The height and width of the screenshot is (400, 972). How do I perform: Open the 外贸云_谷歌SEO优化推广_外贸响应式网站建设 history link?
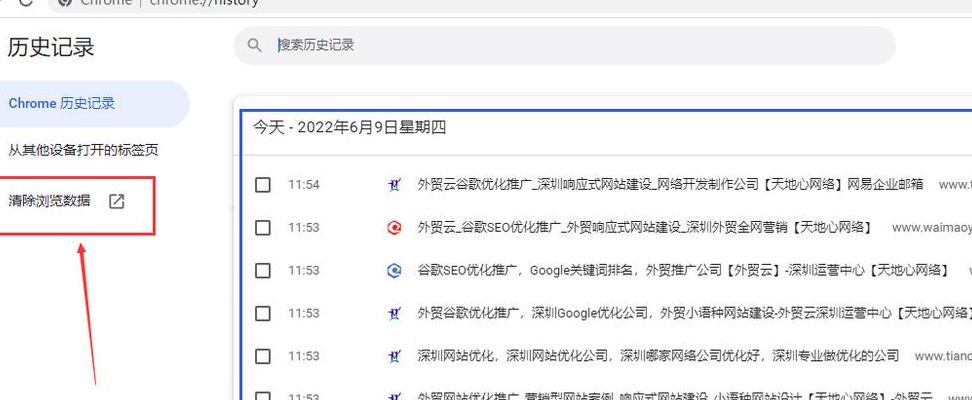(x=645, y=228)
